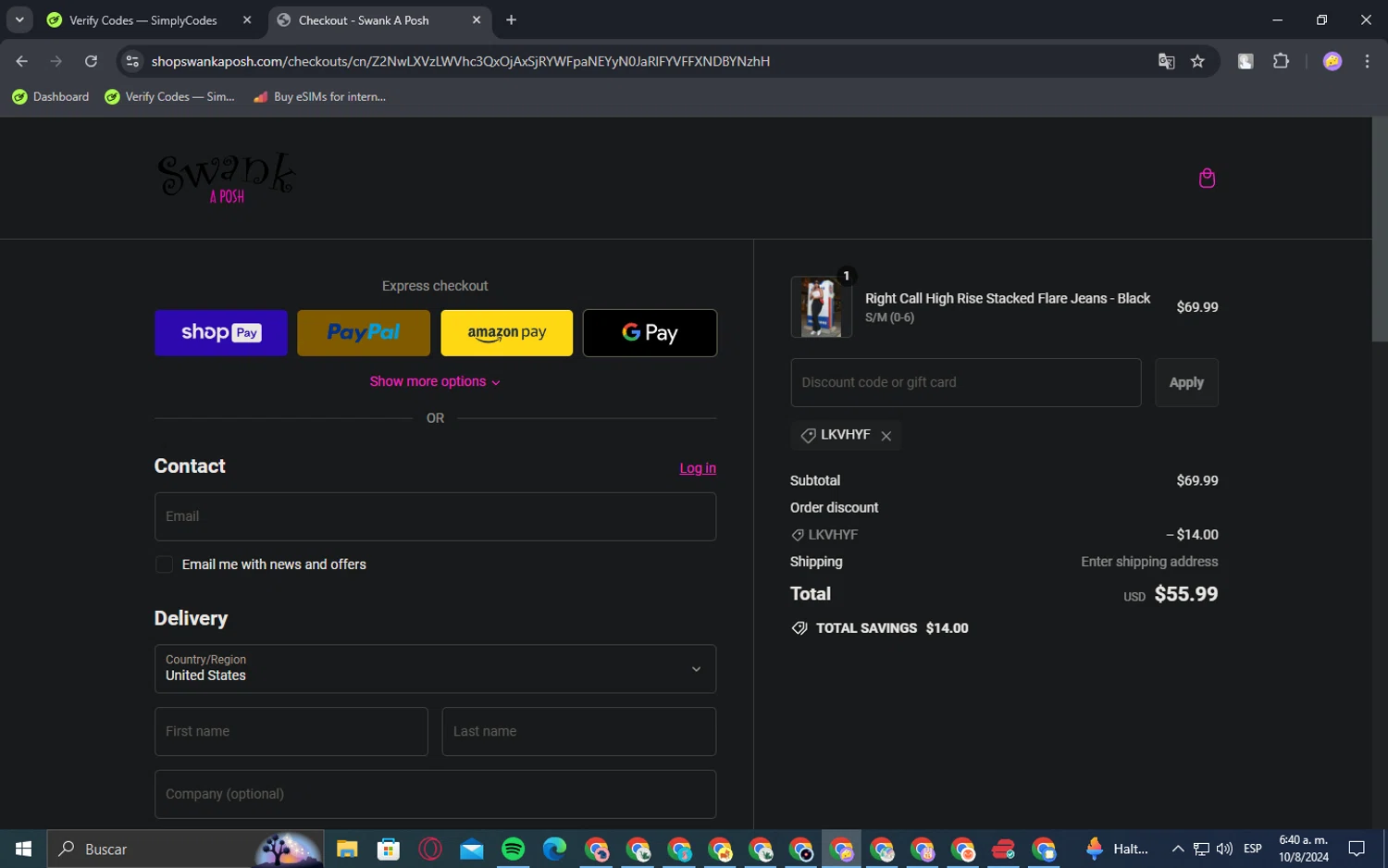Image resolution: width=1388 pixels, height=868 pixels.
Task: Switch the ESP keyboard language
Action: [1253, 849]
